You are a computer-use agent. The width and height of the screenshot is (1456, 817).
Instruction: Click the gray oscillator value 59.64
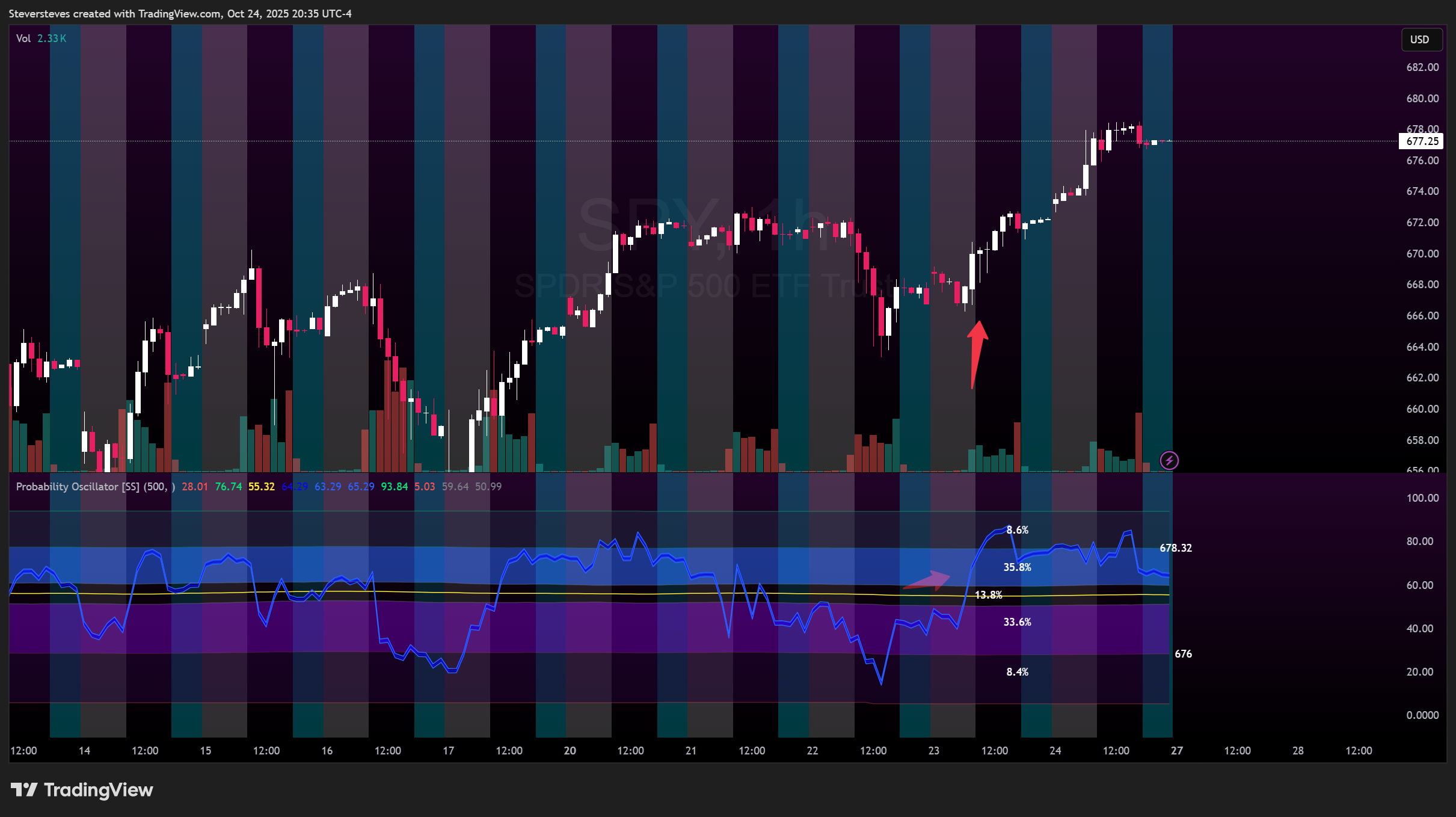coord(455,487)
